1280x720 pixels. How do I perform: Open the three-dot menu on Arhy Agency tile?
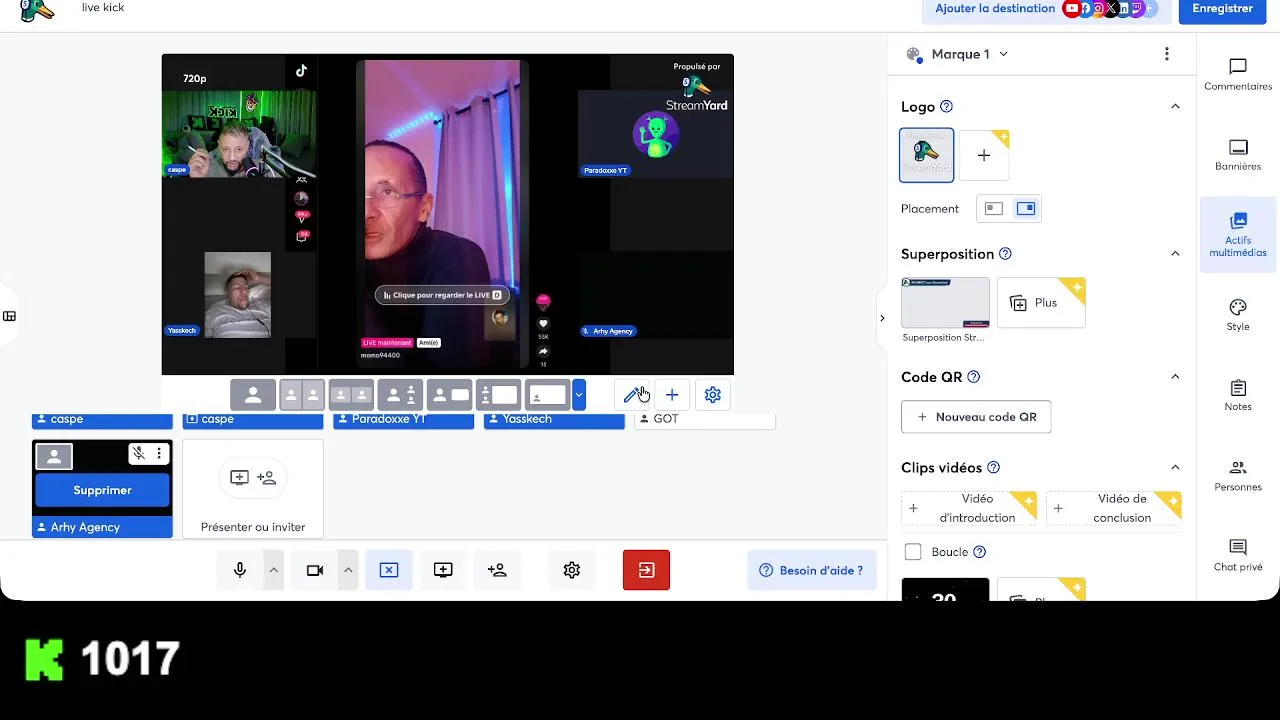159,454
